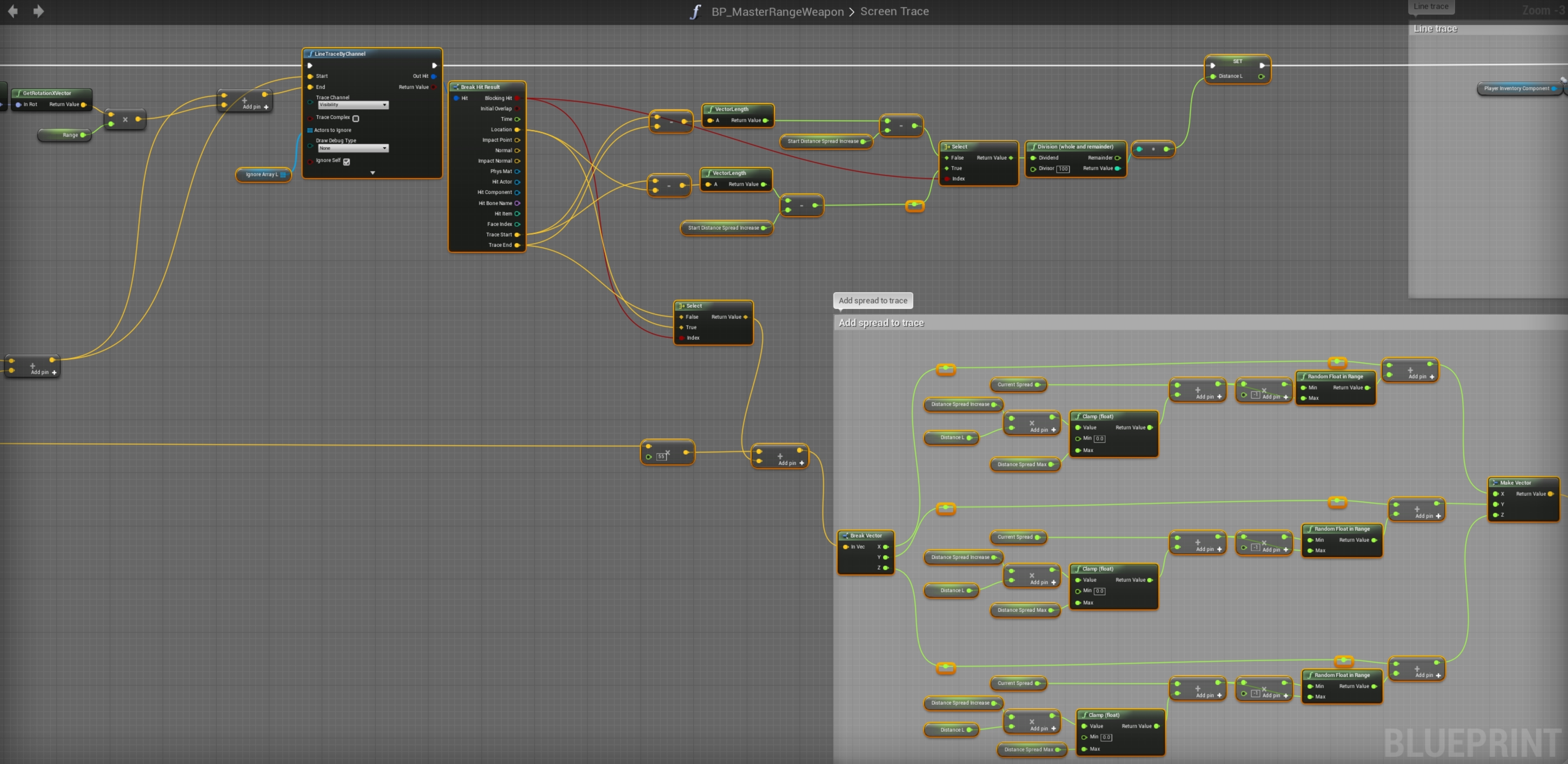Uncheck the Ignore Self checkbox

(x=346, y=161)
